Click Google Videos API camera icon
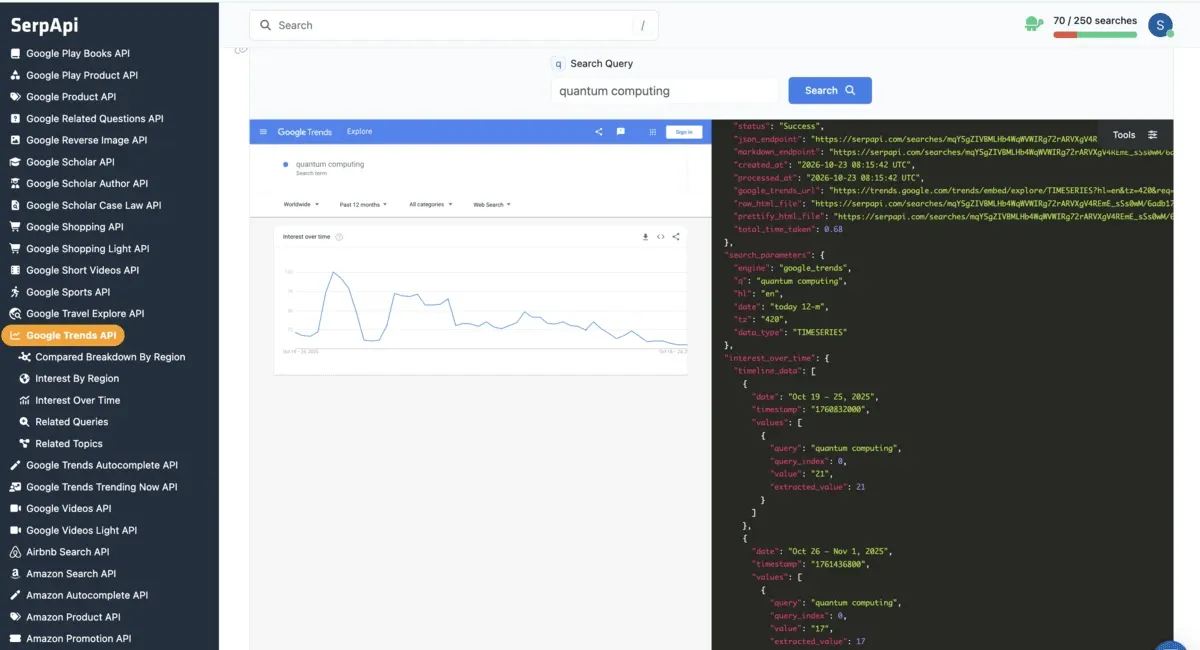The height and width of the screenshot is (650, 1200). coord(15,508)
